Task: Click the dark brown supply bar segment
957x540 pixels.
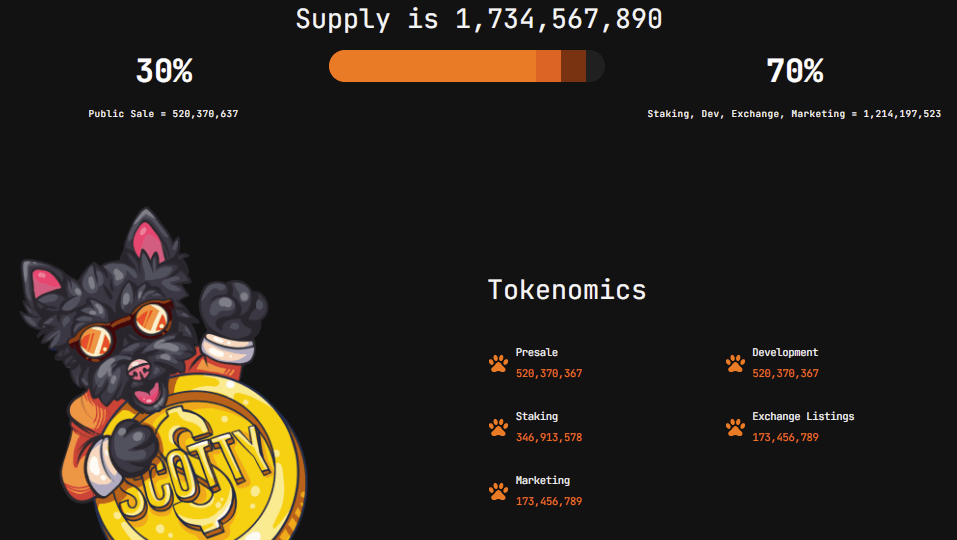Action: (573, 66)
